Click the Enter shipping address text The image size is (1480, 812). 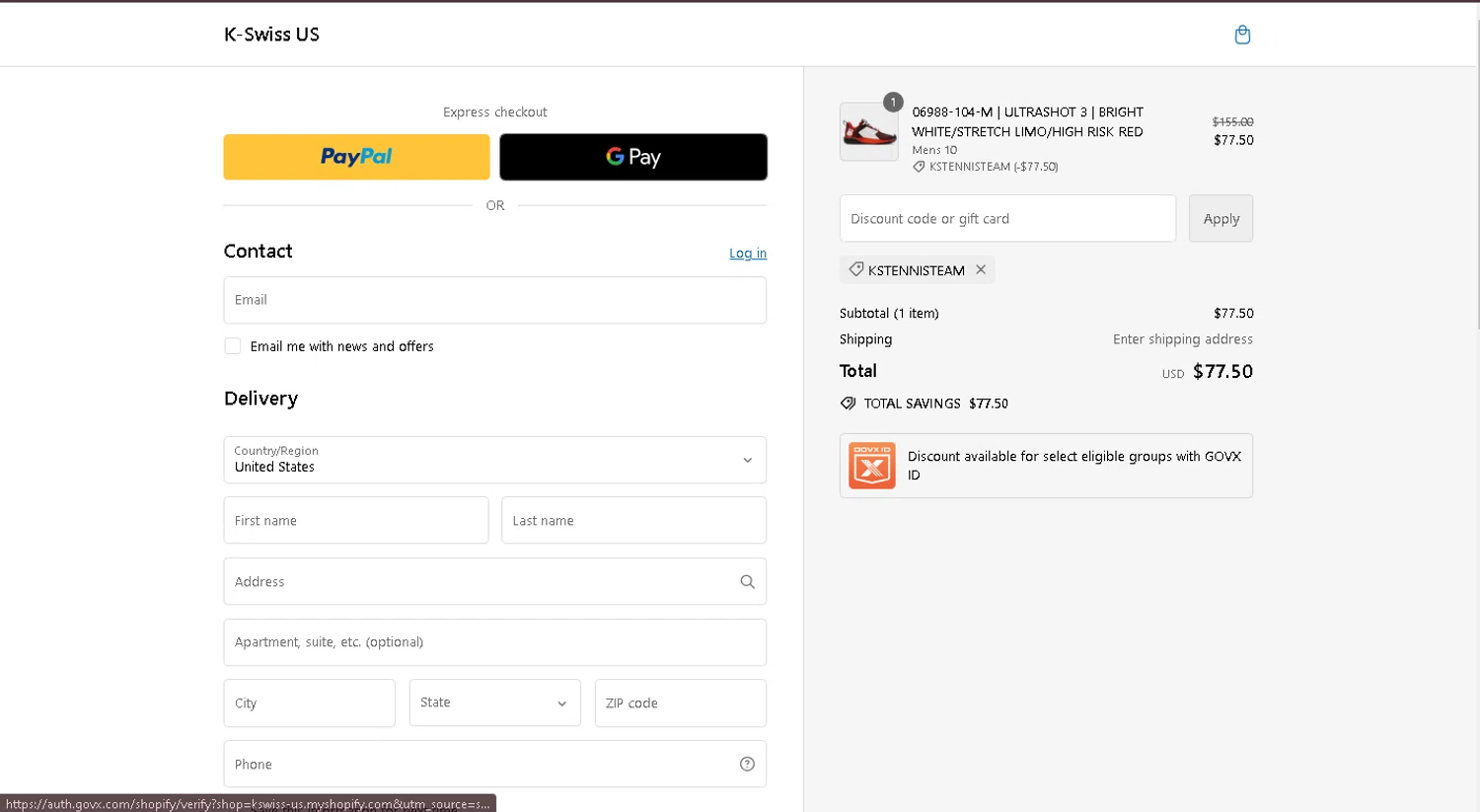click(1183, 339)
